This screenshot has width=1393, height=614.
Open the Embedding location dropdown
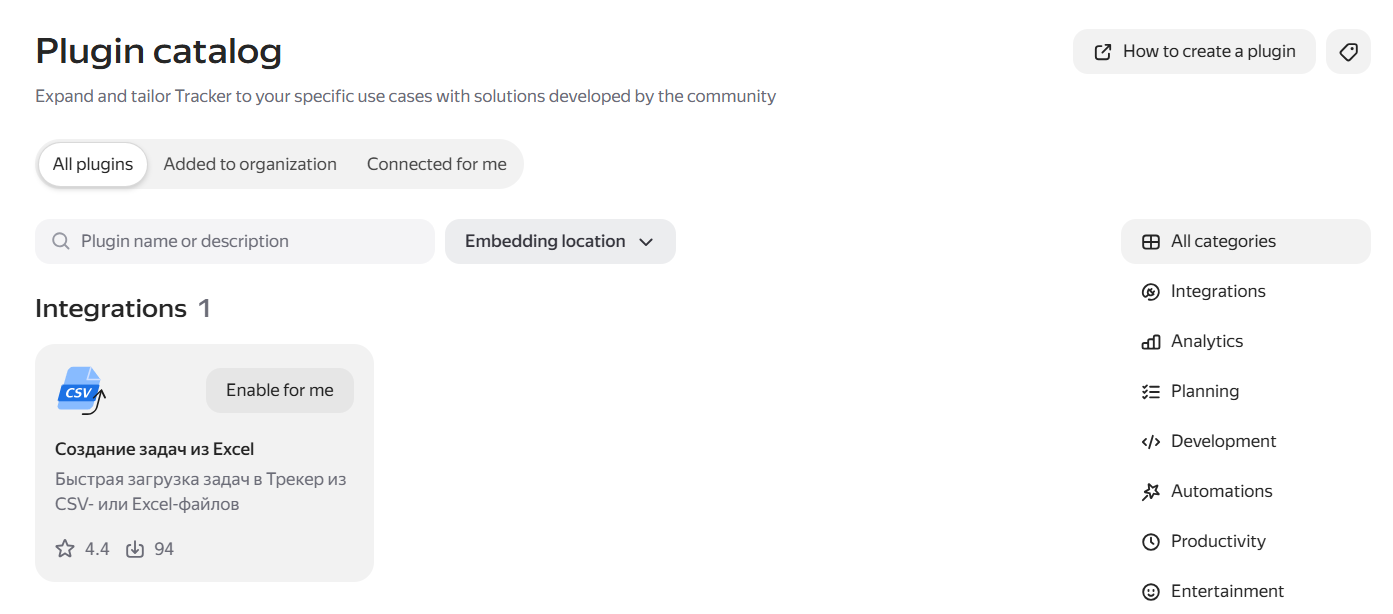click(560, 242)
